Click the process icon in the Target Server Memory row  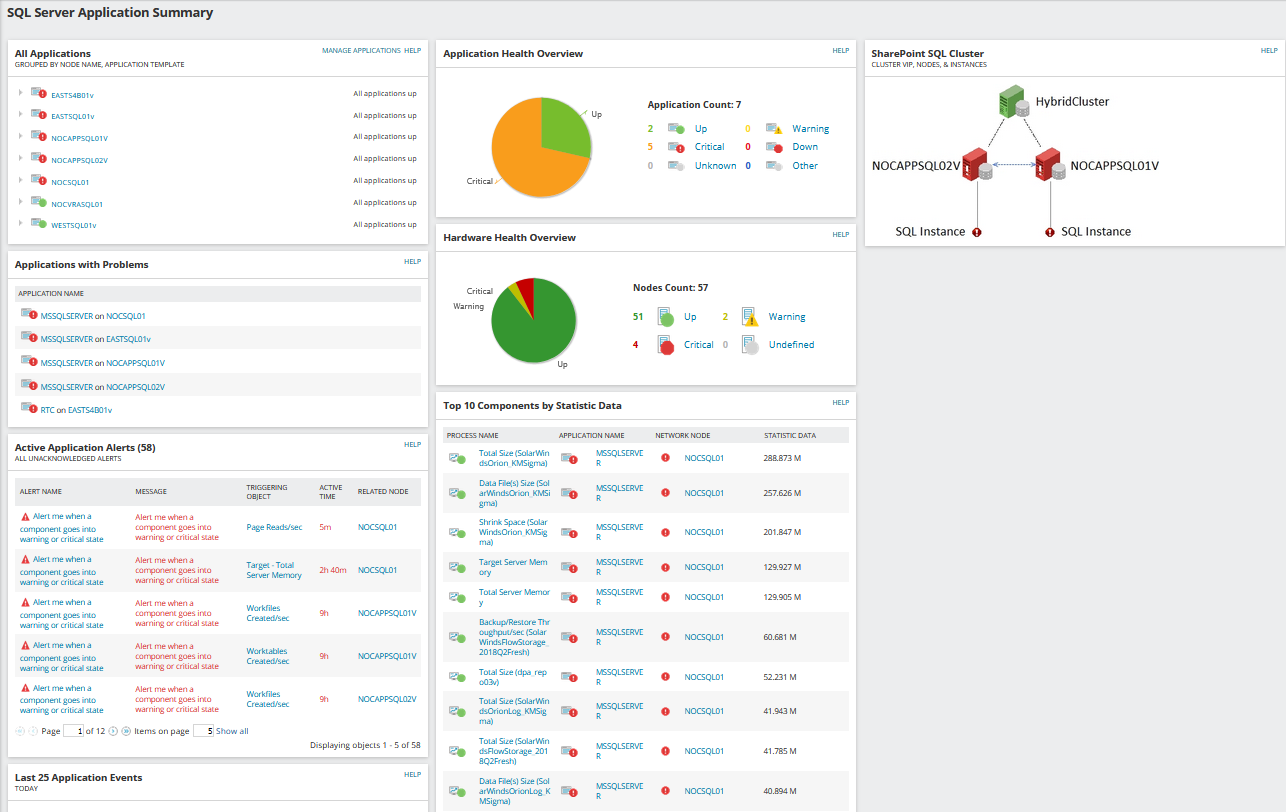click(458, 567)
